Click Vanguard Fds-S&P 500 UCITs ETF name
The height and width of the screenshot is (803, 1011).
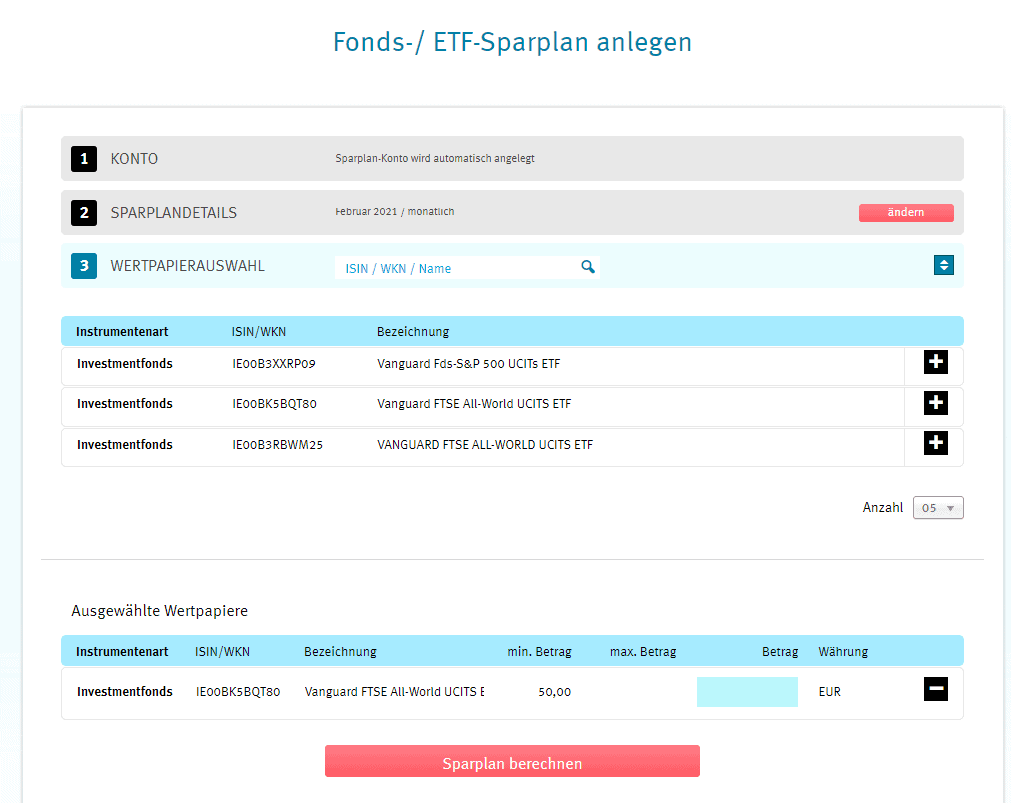point(469,364)
